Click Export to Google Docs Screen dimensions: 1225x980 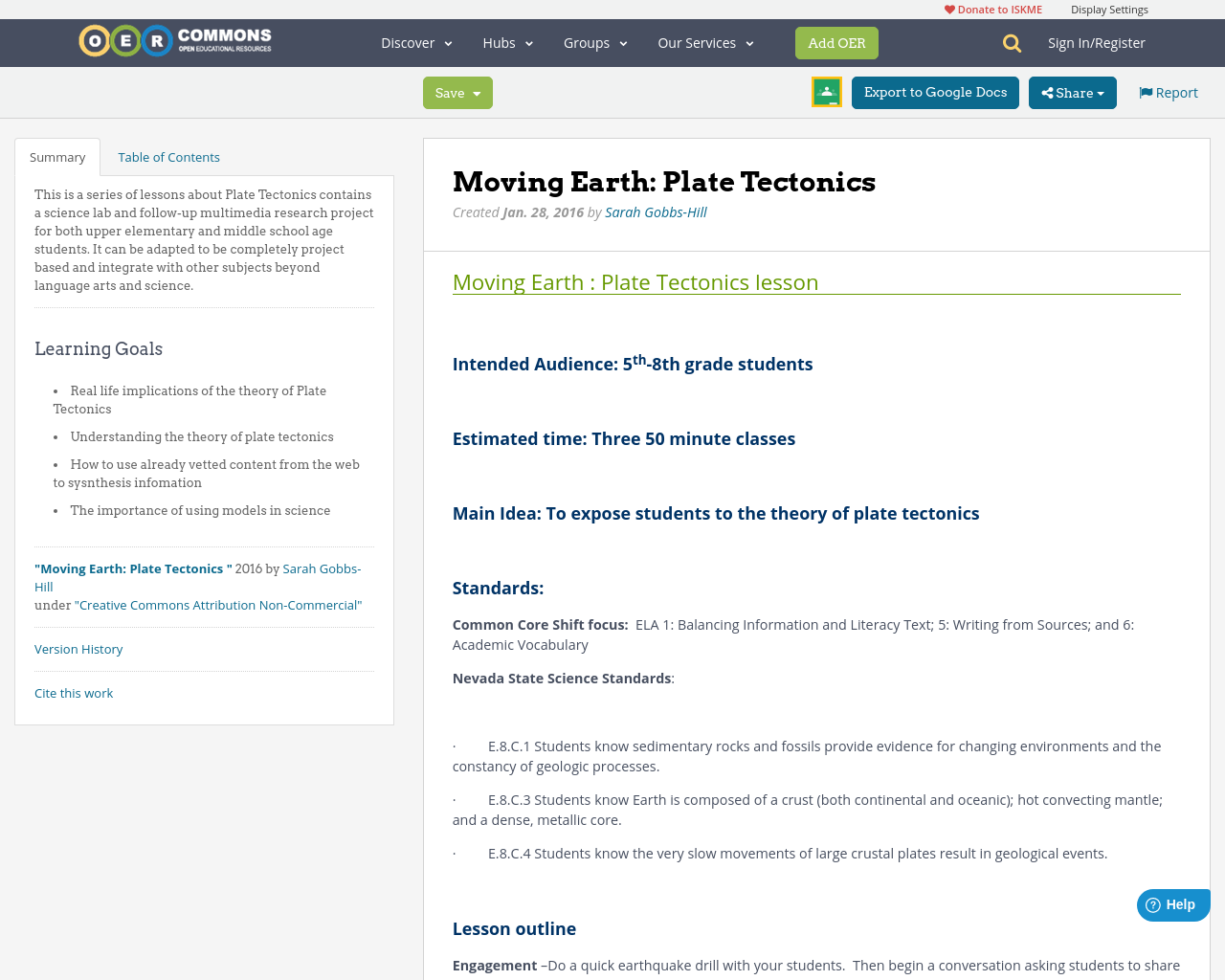tap(935, 92)
